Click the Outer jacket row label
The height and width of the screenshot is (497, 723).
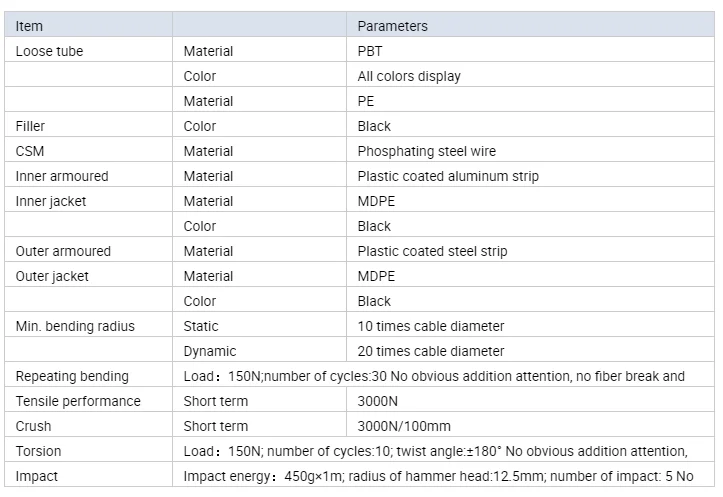(x=52, y=276)
